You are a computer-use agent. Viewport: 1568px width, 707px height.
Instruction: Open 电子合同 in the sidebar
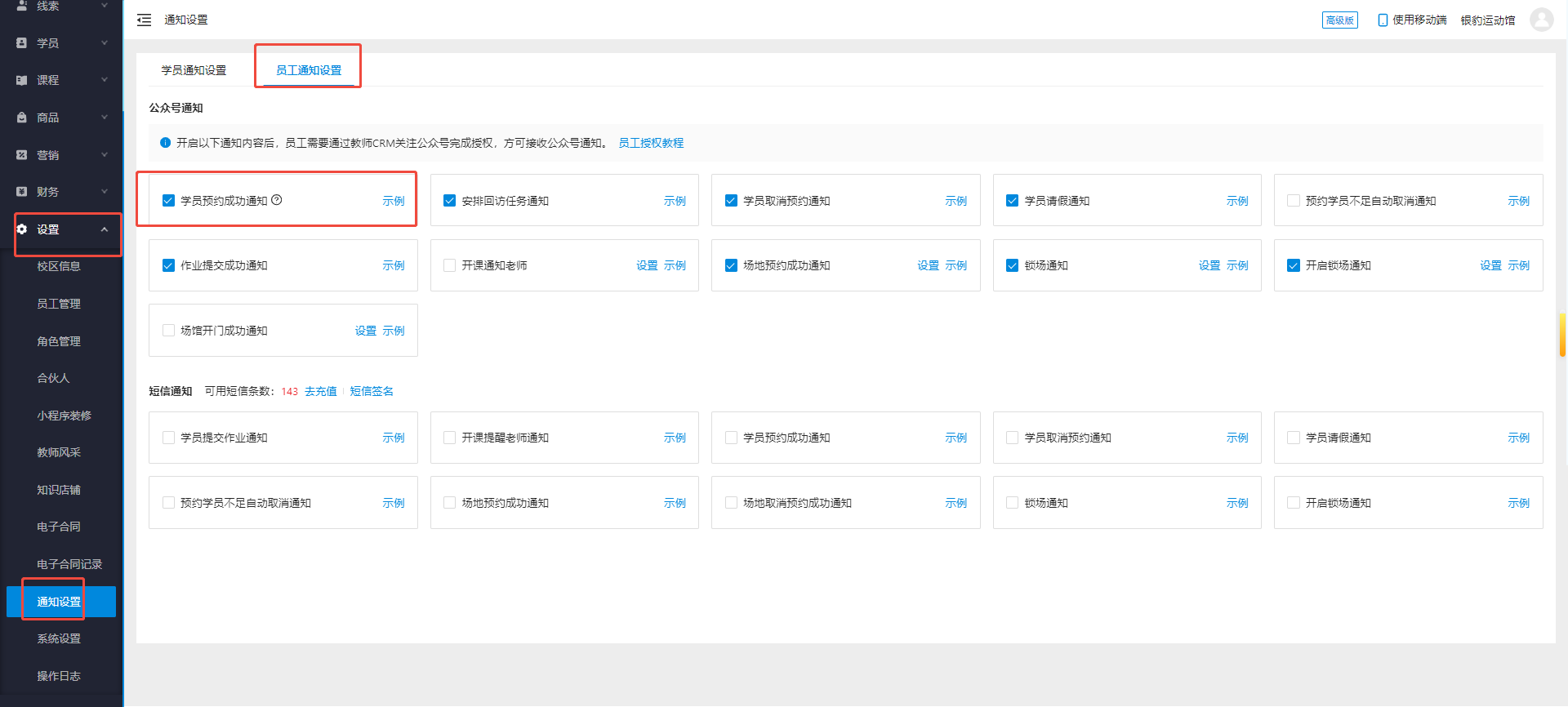pos(59,527)
